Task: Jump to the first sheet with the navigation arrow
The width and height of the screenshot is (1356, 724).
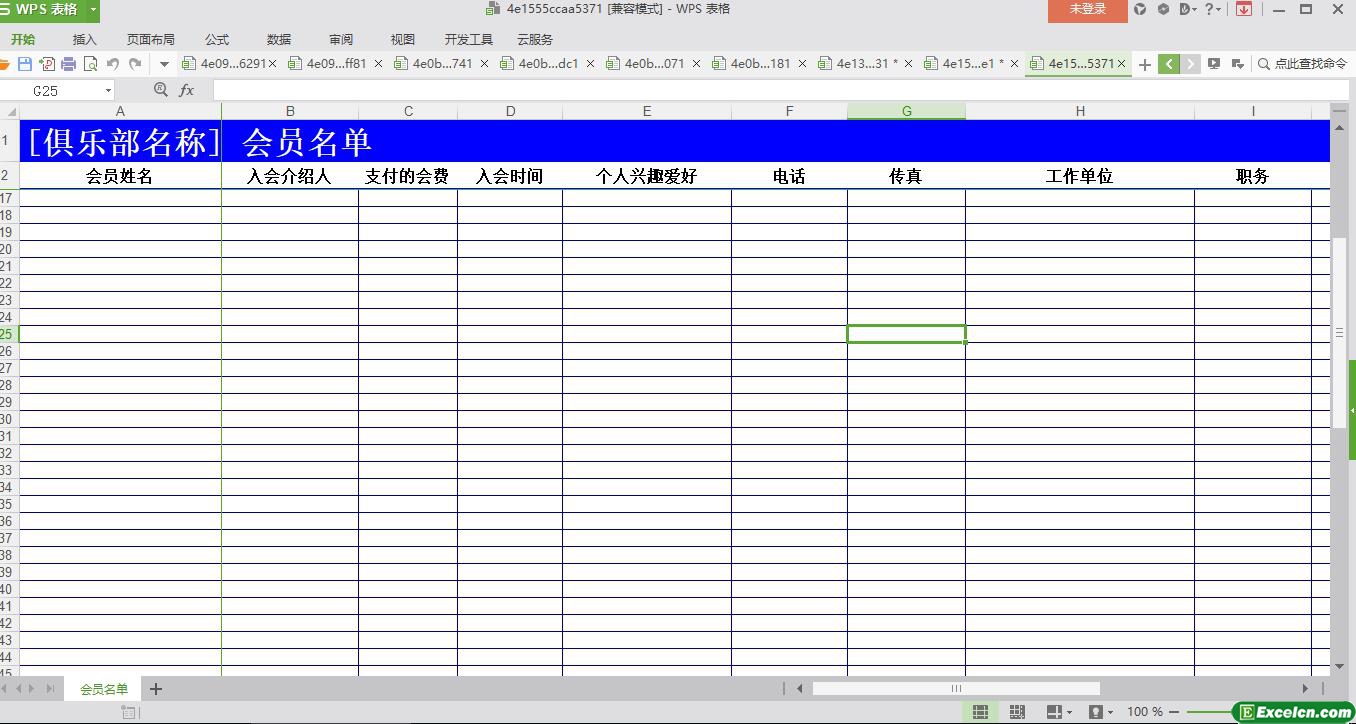Action: click(5, 689)
